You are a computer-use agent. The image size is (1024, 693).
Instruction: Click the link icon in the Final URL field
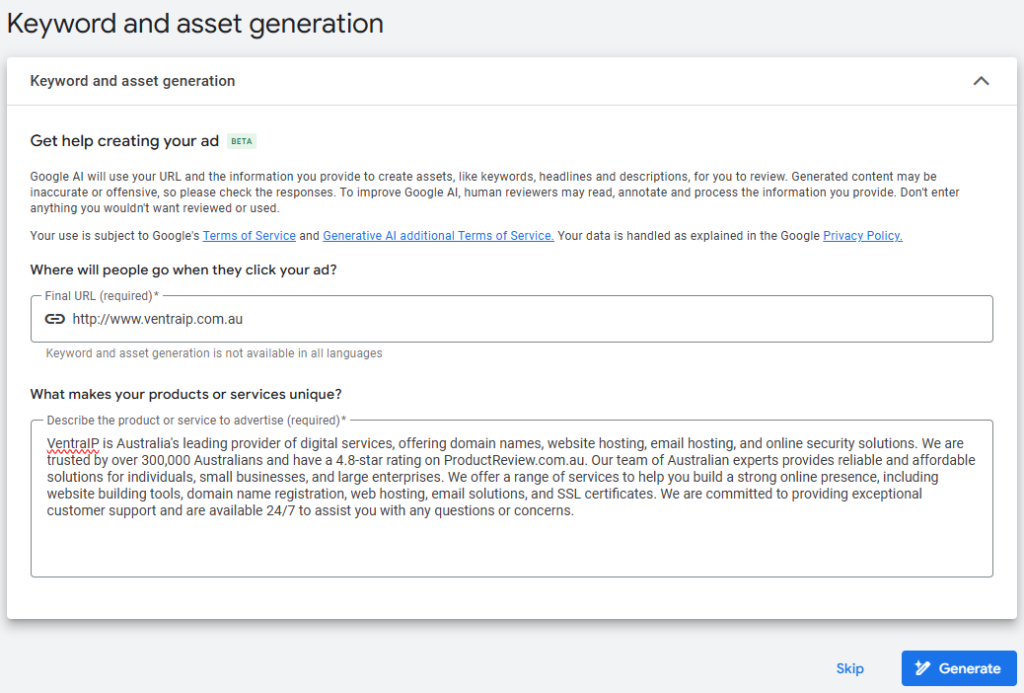point(55,319)
